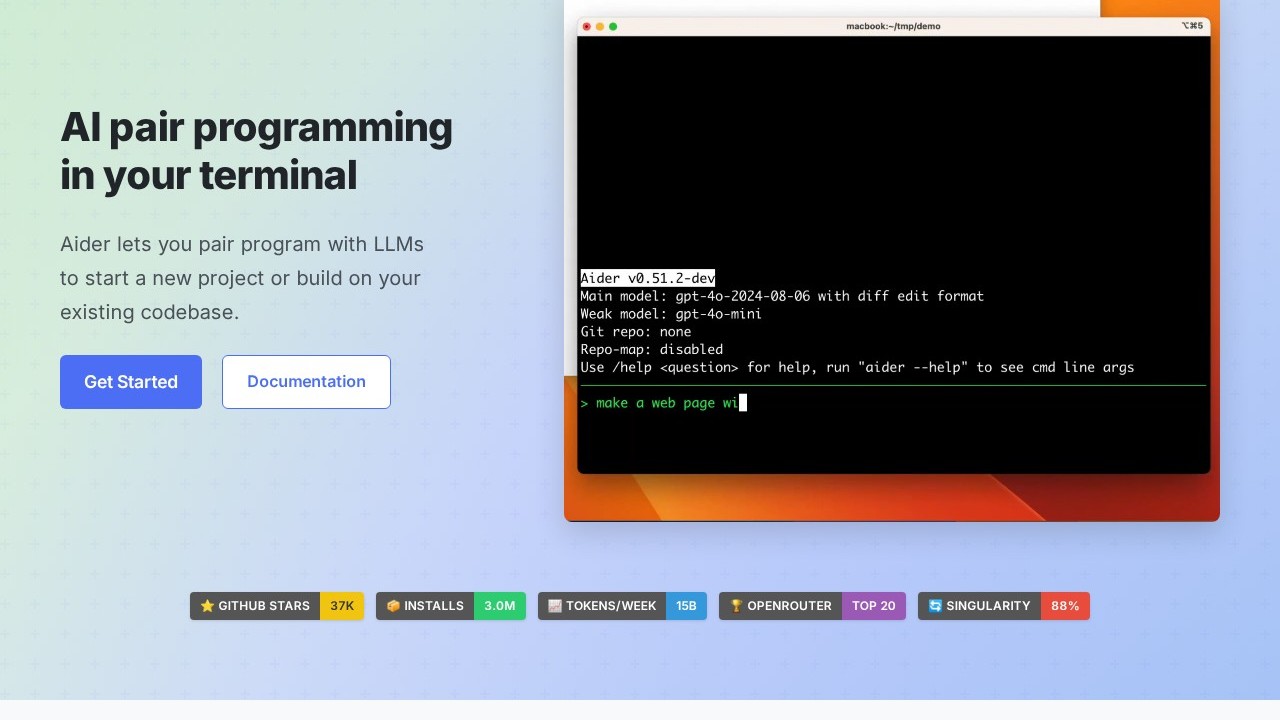Select the blue 15B tokens value
The height and width of the screenshot is (720, 1280).
pyautogui.click(x=686, y=606)
